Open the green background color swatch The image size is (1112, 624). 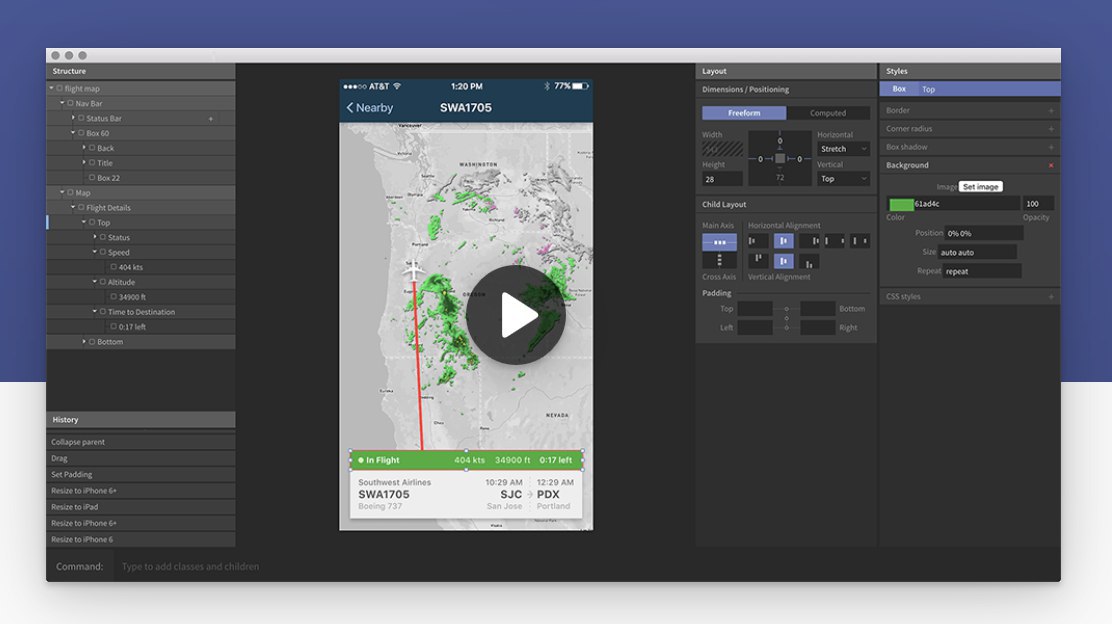901,204
